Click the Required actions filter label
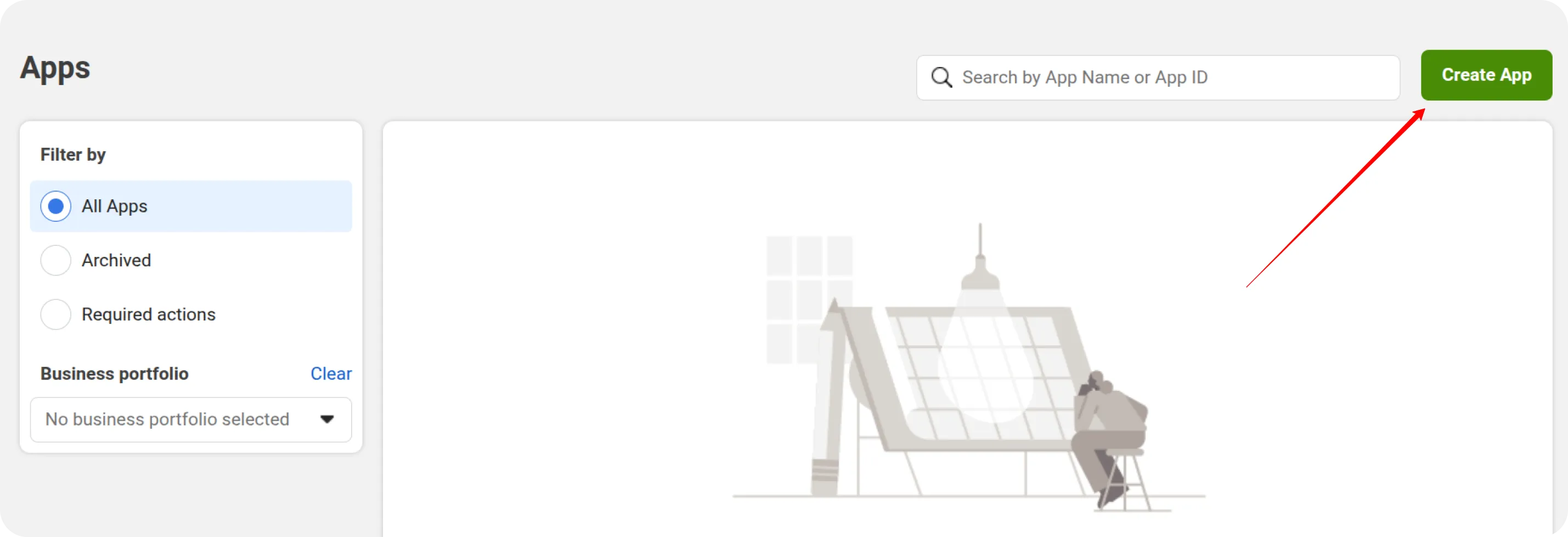 pyautogui.click(x=149, y=315)
